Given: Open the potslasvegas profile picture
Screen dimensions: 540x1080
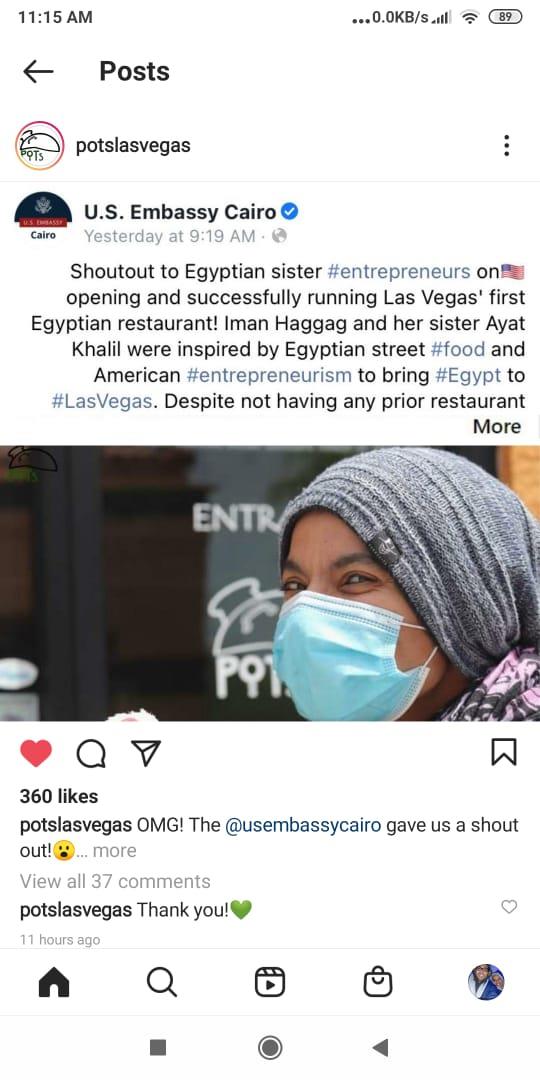Looking at the screenshot, I should [x=39, y=145].
